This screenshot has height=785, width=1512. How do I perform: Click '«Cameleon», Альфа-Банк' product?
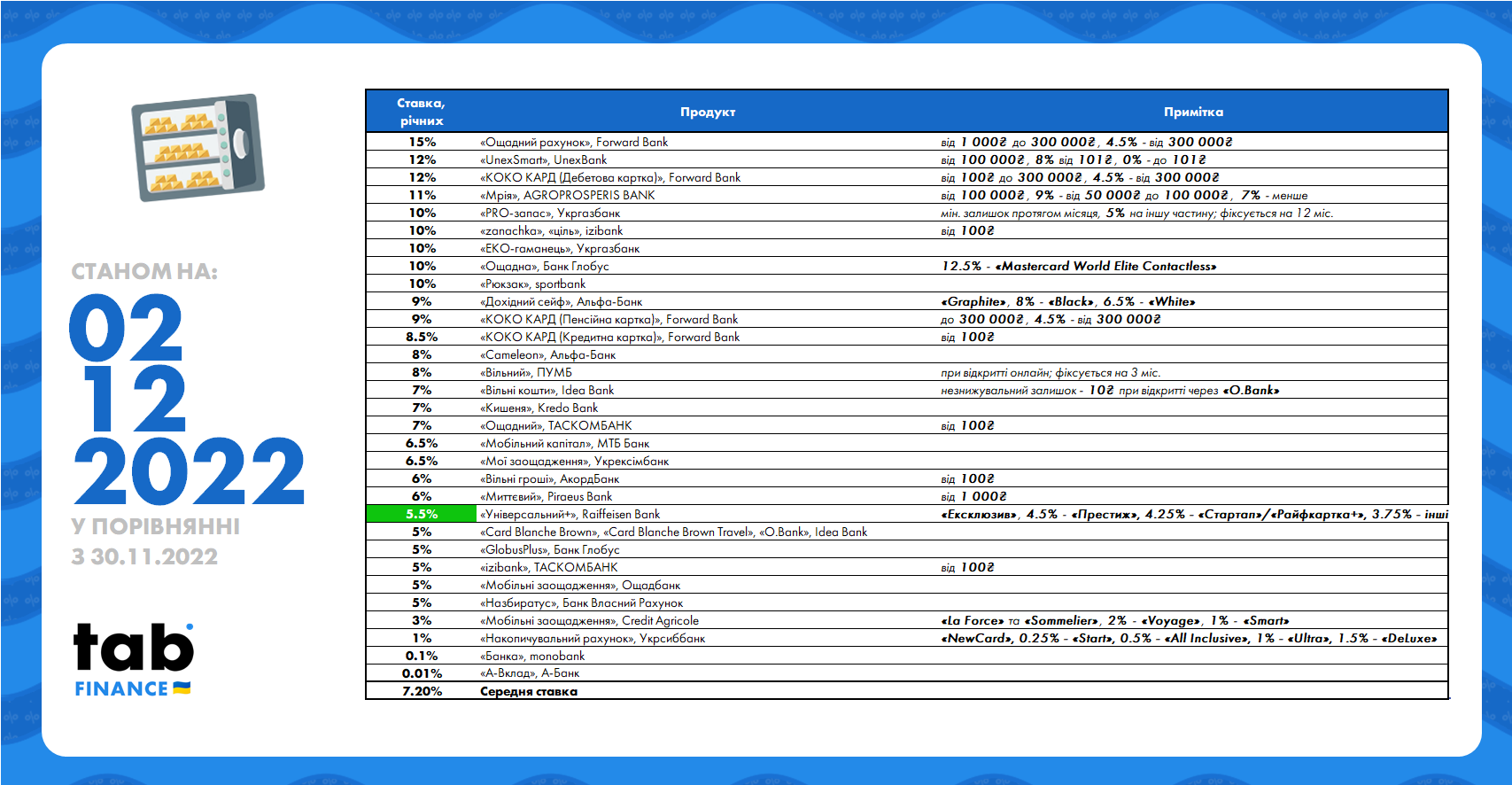[547, 354]
